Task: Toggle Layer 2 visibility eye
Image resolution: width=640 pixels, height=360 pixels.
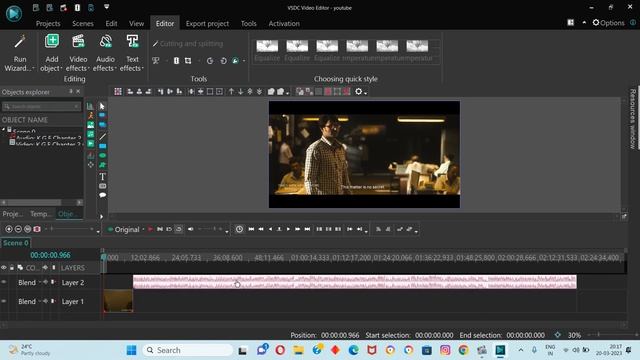Action: [4, 282]
